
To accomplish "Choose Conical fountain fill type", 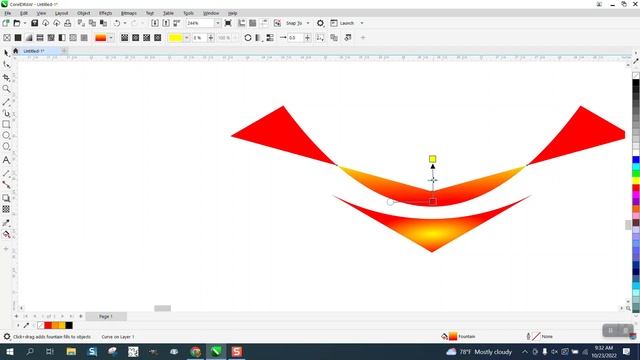I will 147,38.
